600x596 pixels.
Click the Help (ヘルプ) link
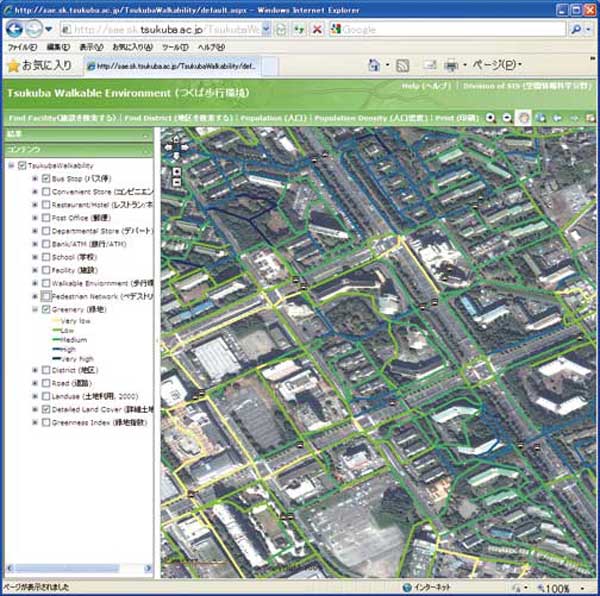(x=426, y=86)
